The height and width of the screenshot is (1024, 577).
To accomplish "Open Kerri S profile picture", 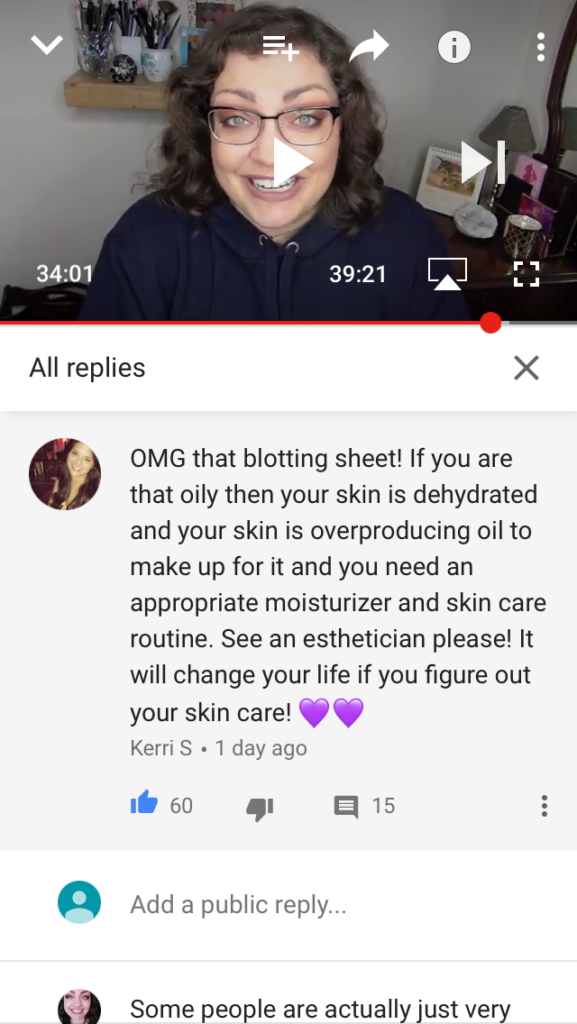I will [65, 473].
